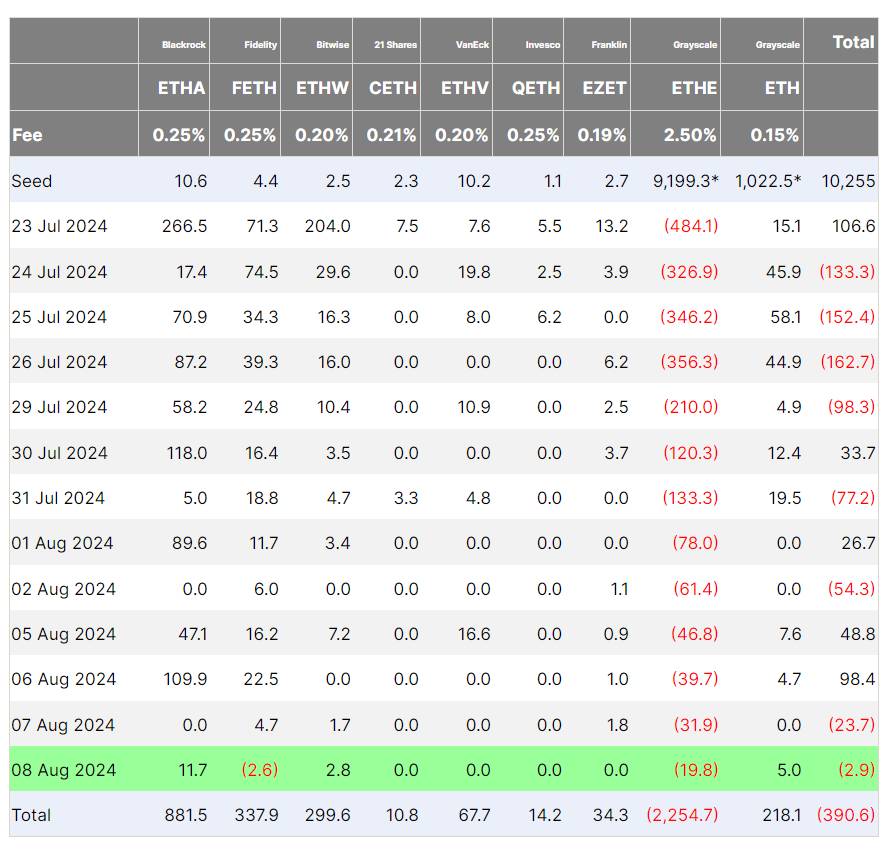Select the 23 Jul 2024 row label

pyautogui.click(x=59, y=226)
